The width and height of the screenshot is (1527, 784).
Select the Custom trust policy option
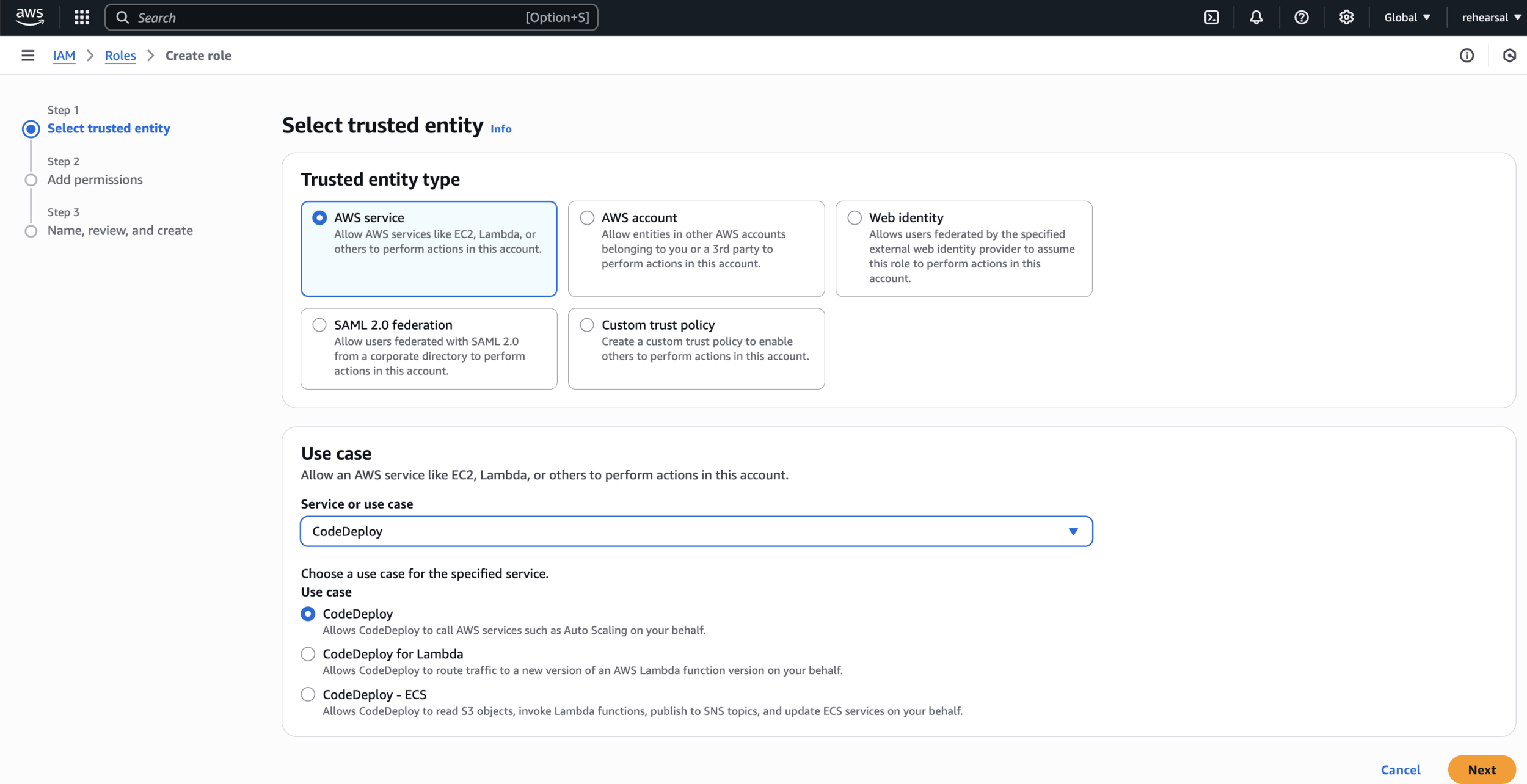click(x=587, y=325)
